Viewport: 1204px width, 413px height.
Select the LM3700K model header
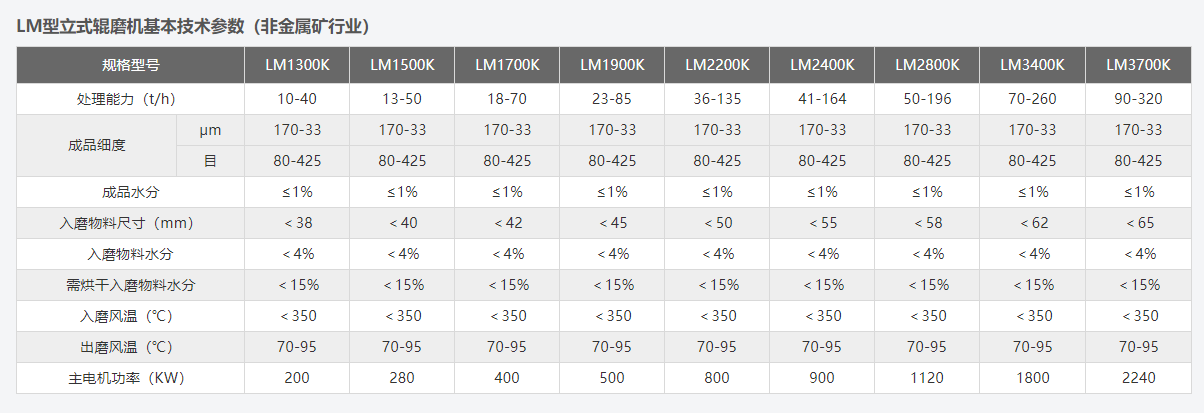click(1138, 65)
